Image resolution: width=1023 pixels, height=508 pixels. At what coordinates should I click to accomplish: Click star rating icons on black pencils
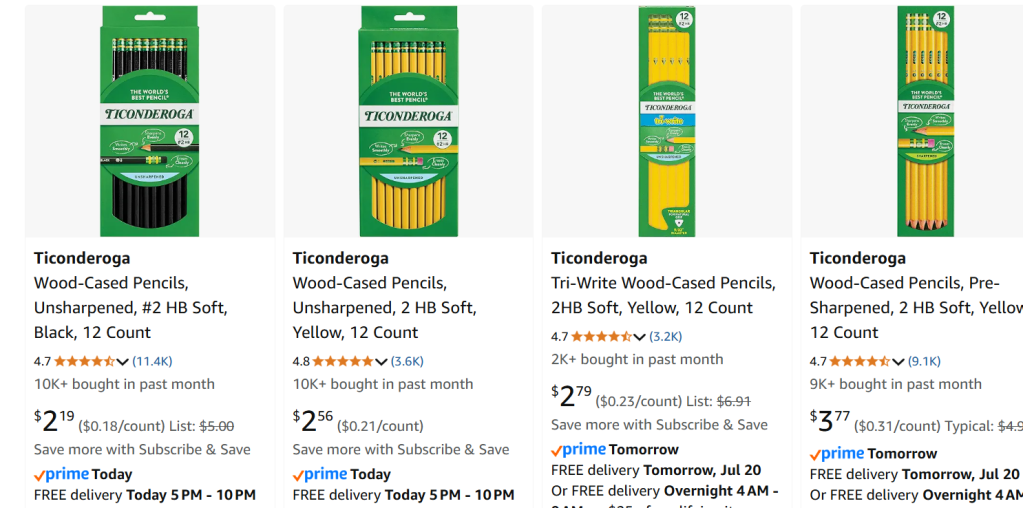pos(85,362)
